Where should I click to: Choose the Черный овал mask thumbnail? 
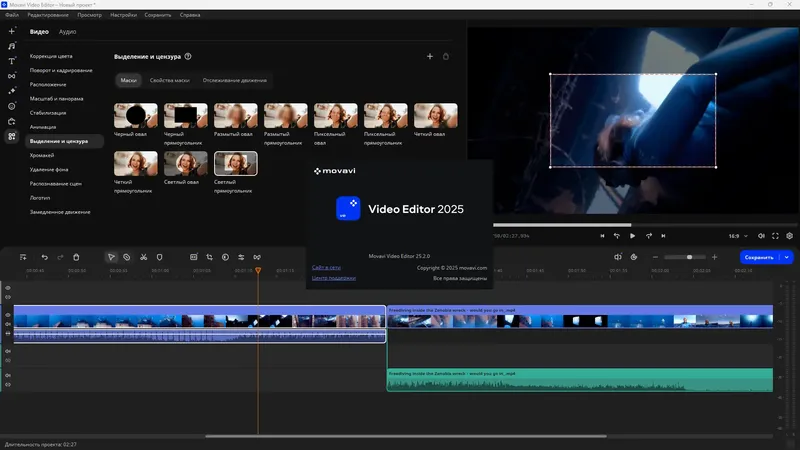coord(136,115)
